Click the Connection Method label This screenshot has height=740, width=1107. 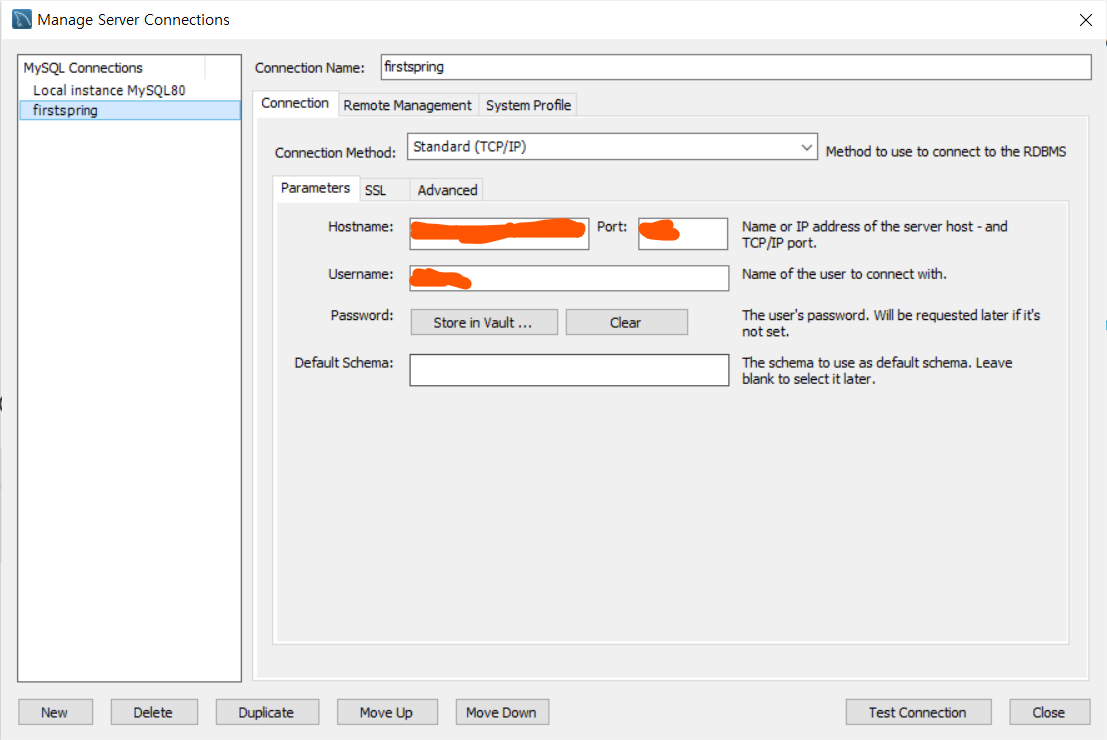click(335, 153)
